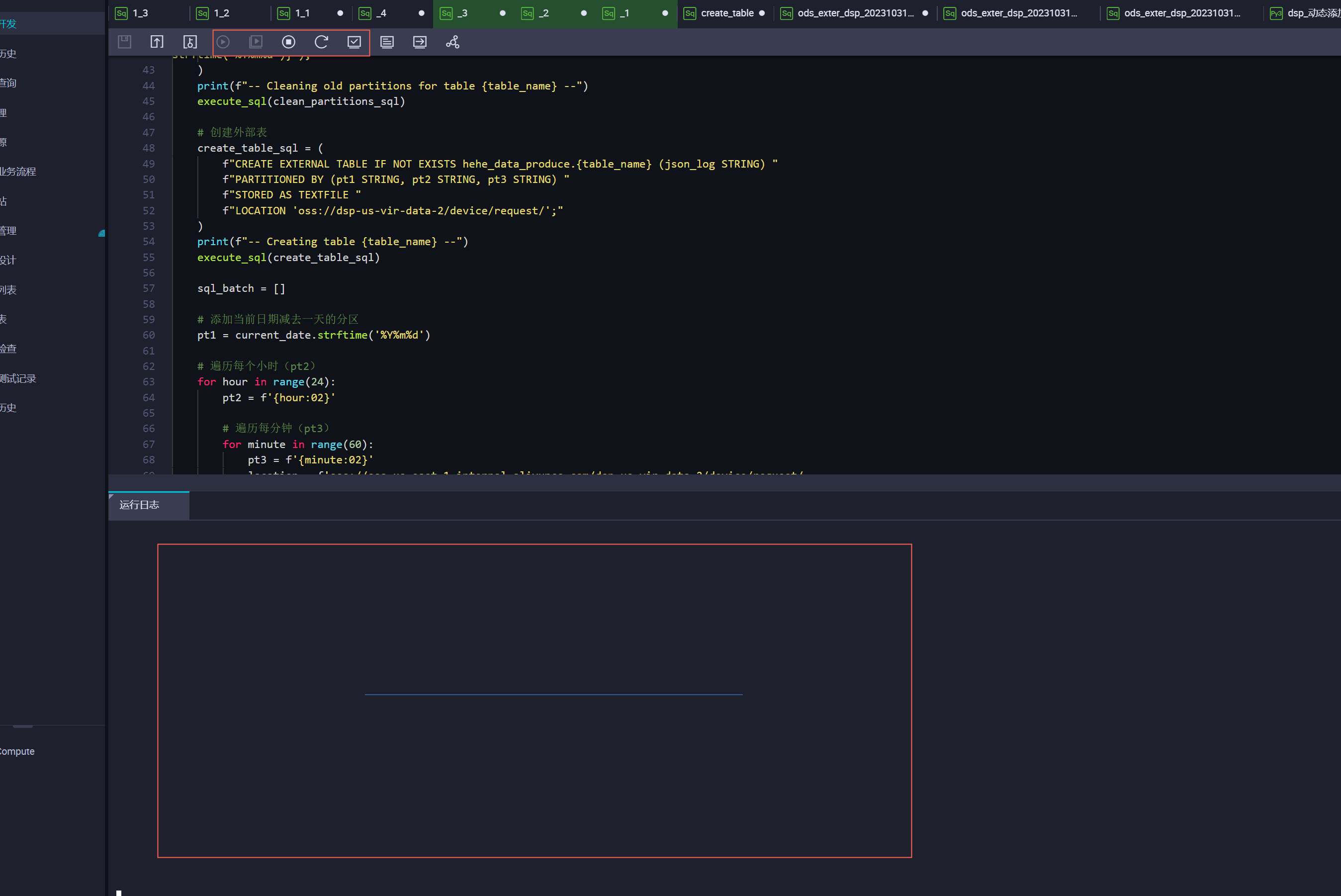Click the Sq icon on 1_3 tab
Image resolution: width=1341 pixels, height=896 pixels.
pyautogui.click(x=121, y=13)
